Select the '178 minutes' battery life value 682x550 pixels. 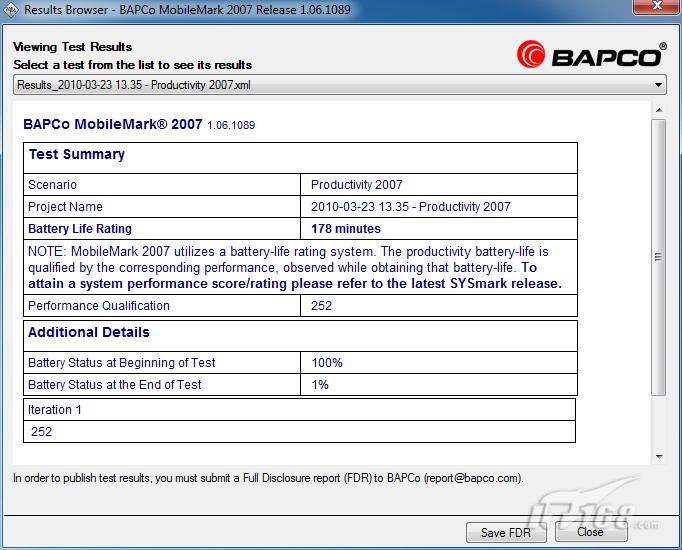346,229
